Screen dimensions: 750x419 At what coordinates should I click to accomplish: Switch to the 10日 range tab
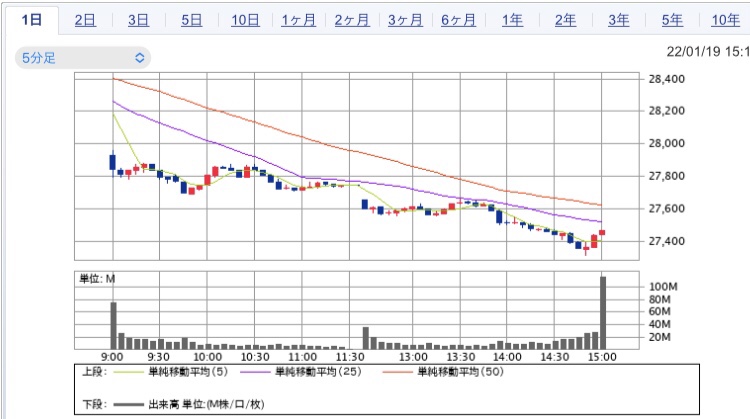[x=245, y=20]
